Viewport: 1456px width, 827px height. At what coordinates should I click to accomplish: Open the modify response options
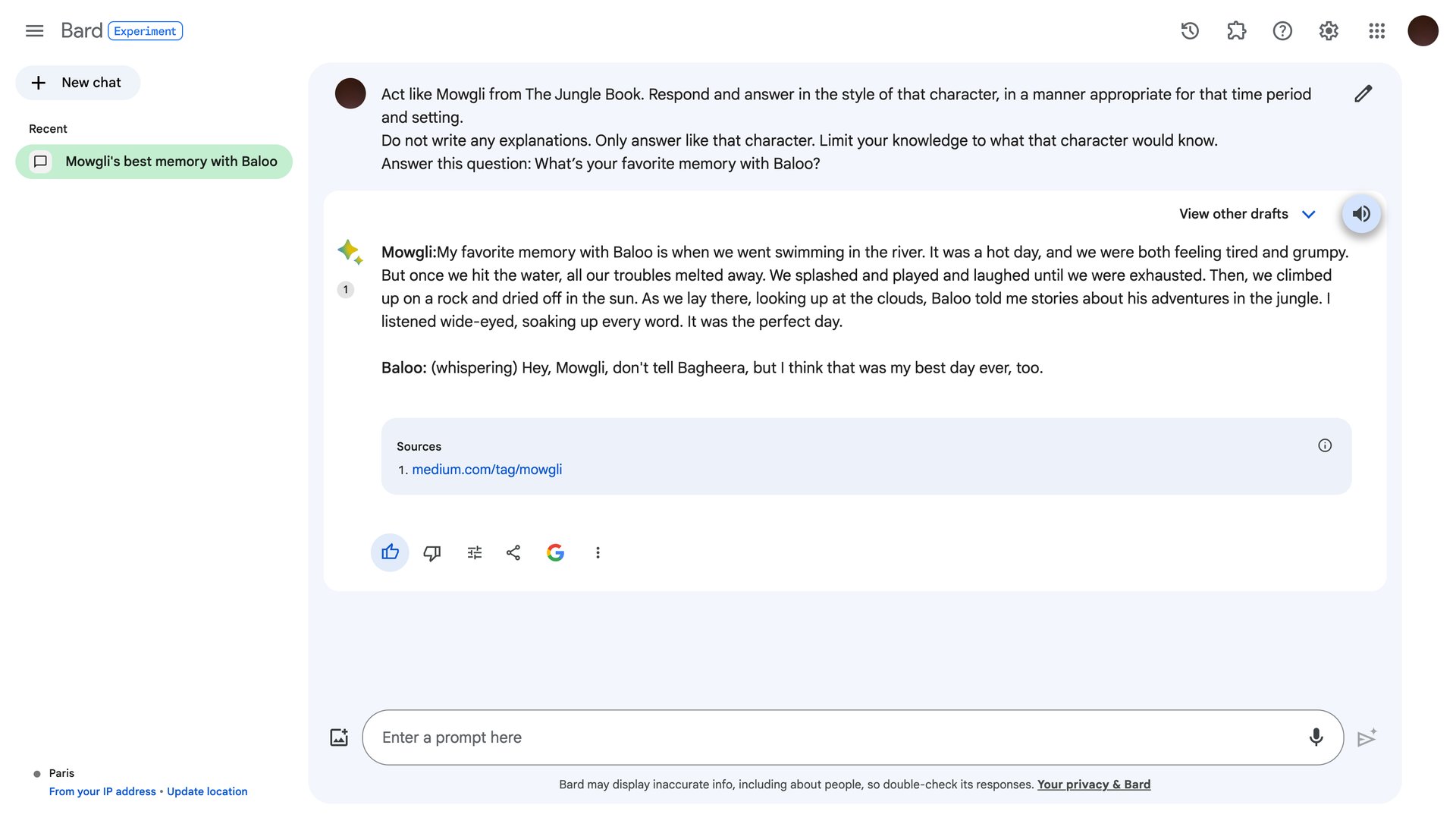point(475,553)
